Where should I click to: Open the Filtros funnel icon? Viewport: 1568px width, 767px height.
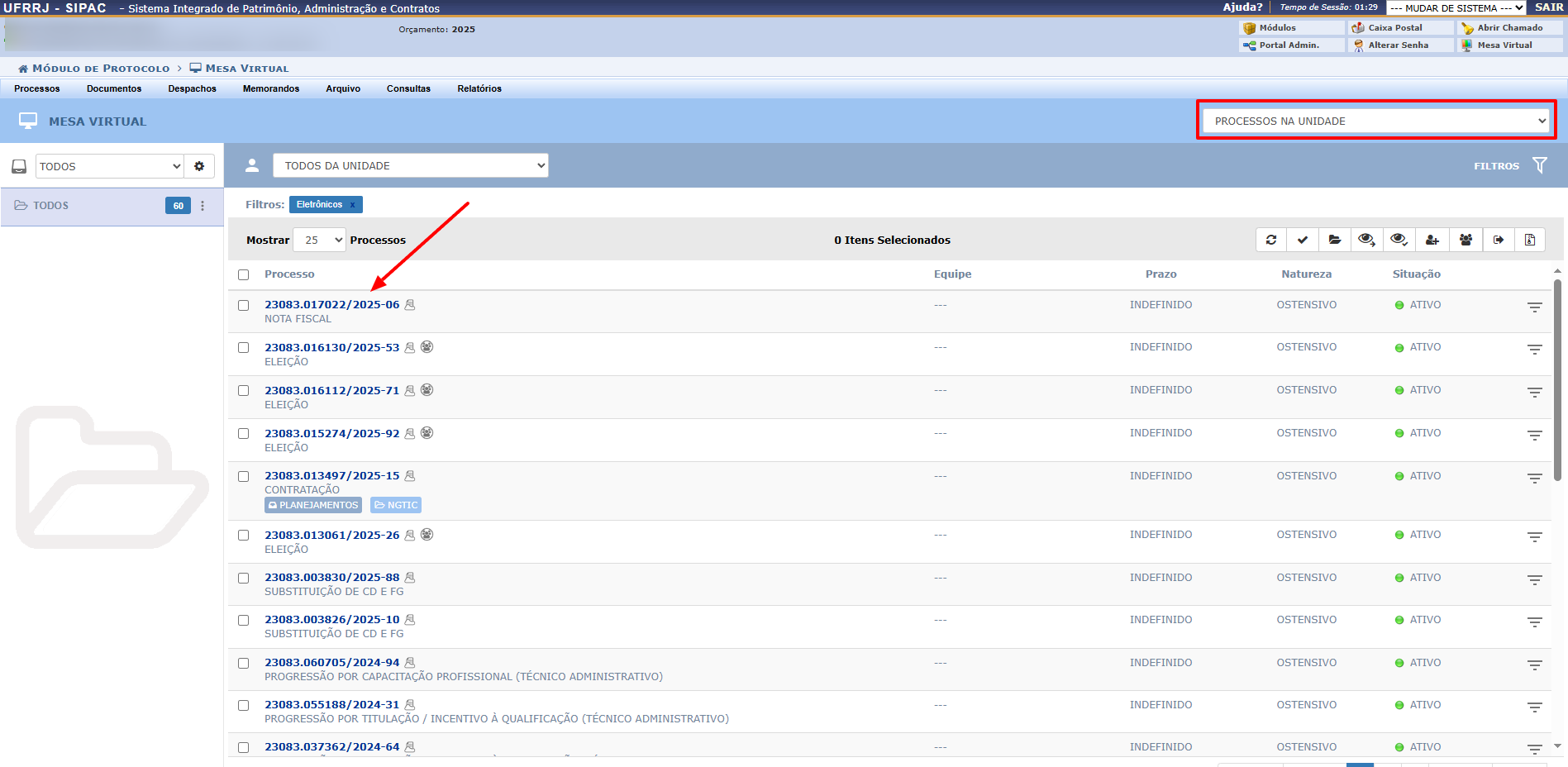tap(1539, 165)
